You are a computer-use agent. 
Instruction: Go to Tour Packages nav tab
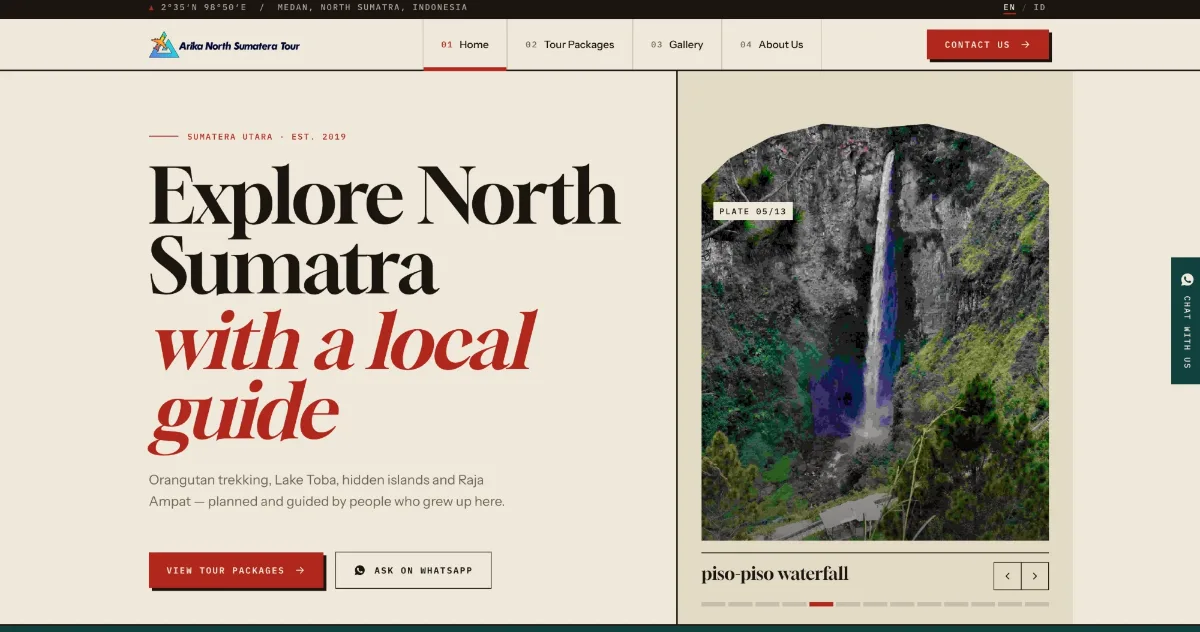(x=570, y=45)
